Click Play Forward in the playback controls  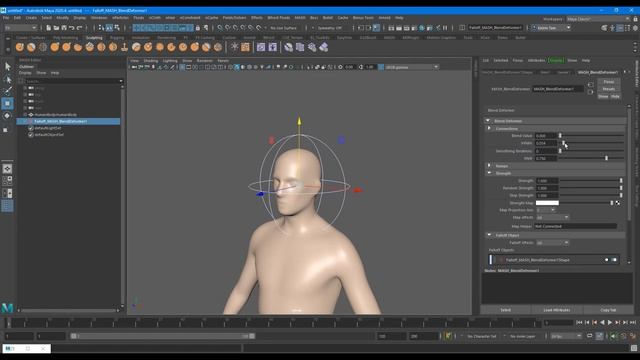[x=610, y=322]
